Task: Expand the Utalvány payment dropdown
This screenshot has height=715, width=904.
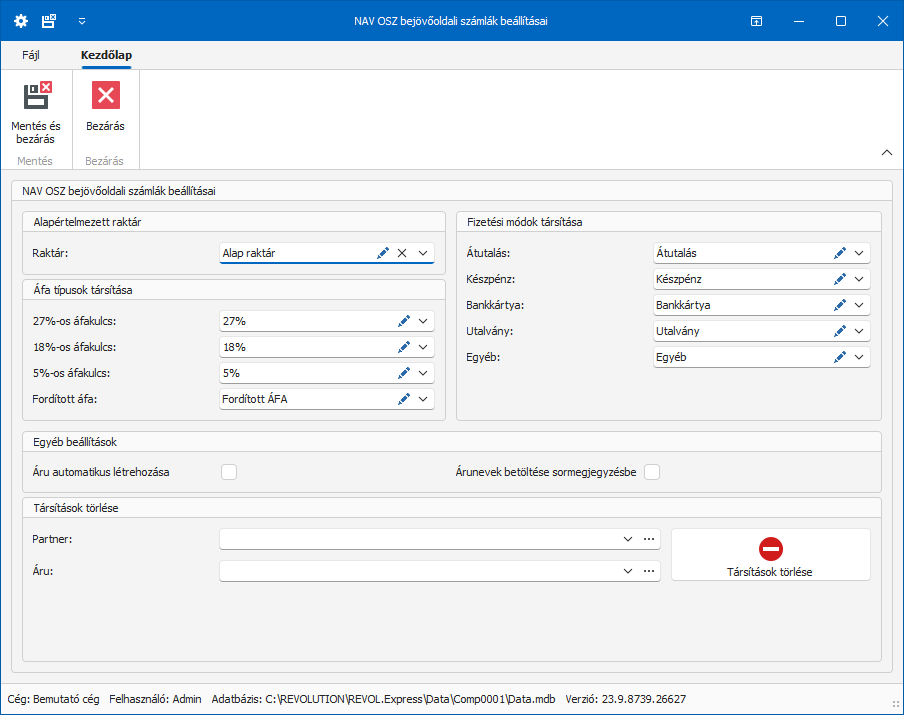Action: (x=859, y=331)
